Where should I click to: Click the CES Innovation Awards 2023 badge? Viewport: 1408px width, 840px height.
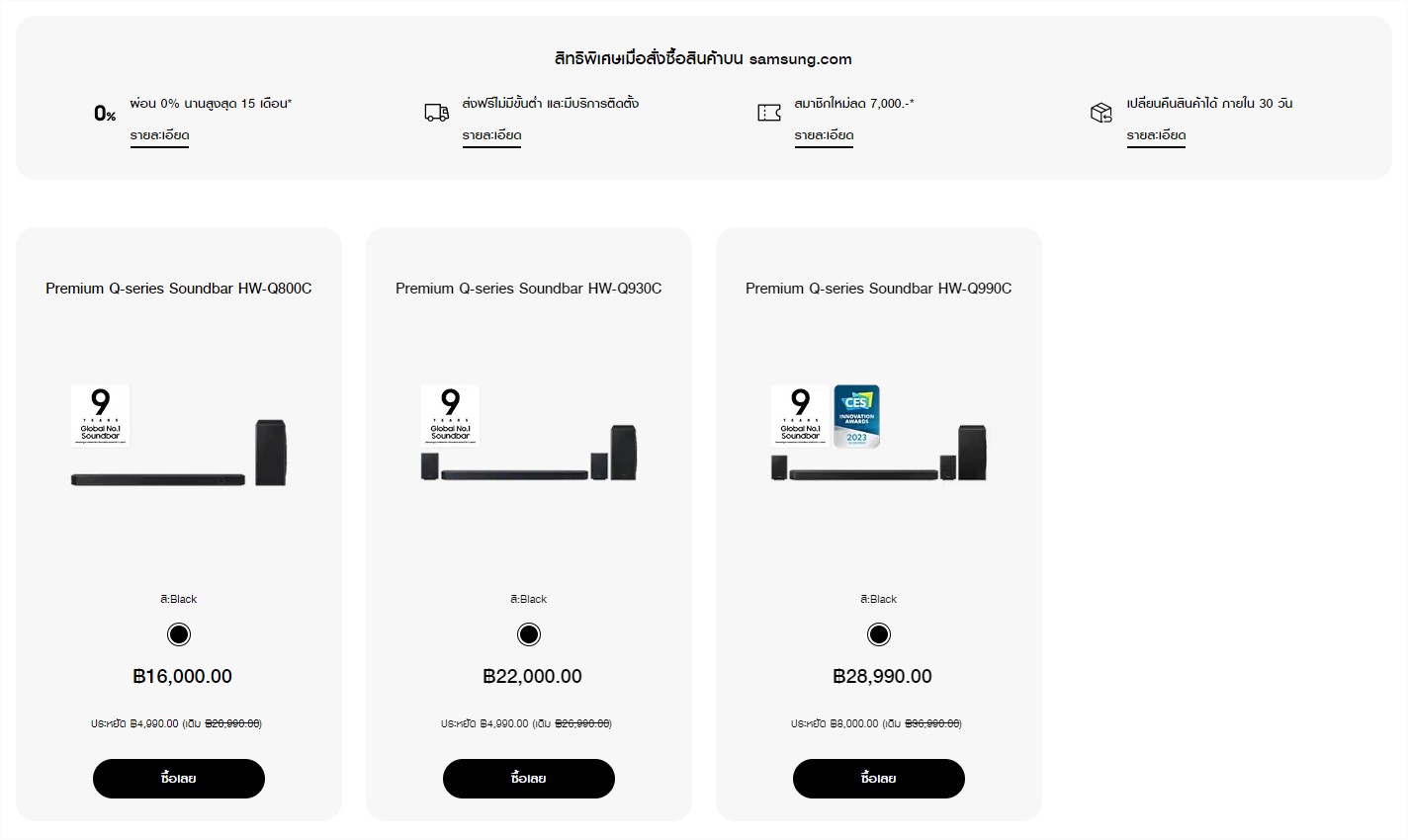[x=856, y=415]
